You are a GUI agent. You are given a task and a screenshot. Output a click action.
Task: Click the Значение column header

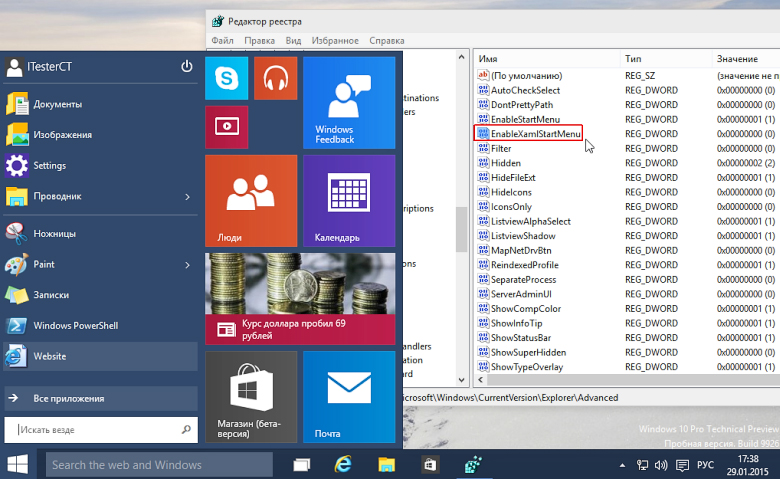pyautogui.click(x=746, y=59)
